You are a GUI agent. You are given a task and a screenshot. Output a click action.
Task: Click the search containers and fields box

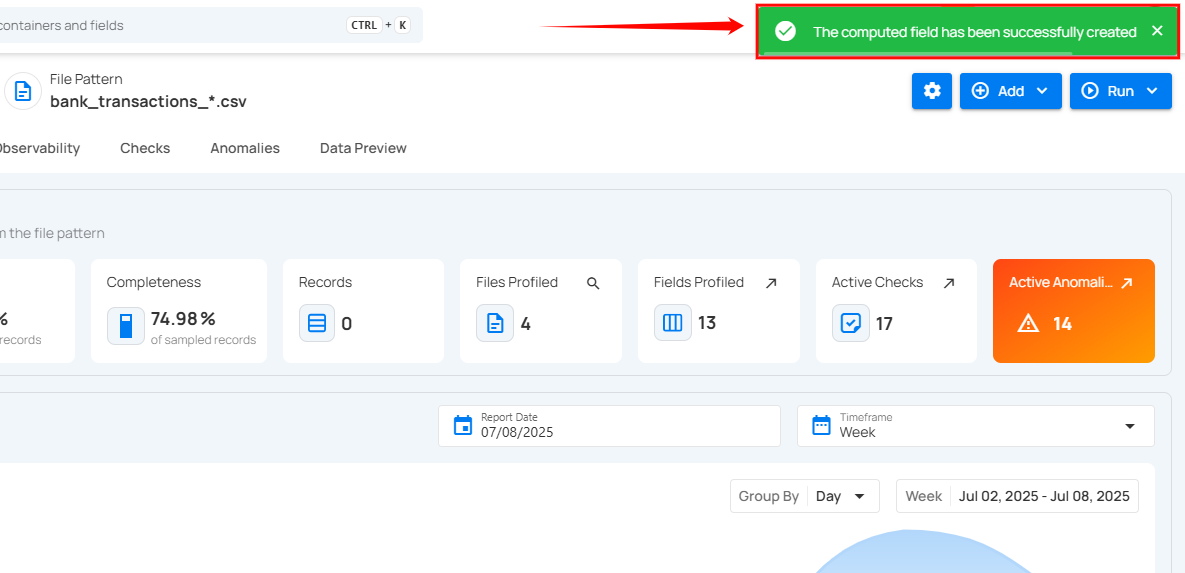point(200,25)
